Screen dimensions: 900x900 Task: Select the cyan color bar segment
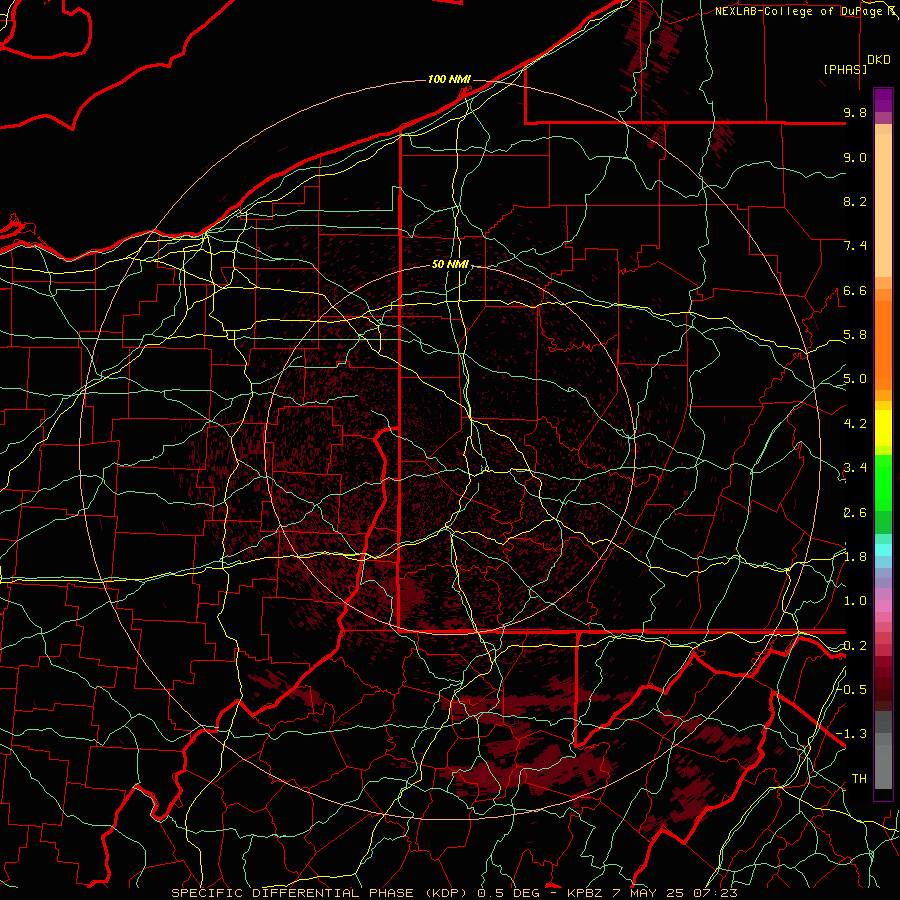(x=883, y=550)
